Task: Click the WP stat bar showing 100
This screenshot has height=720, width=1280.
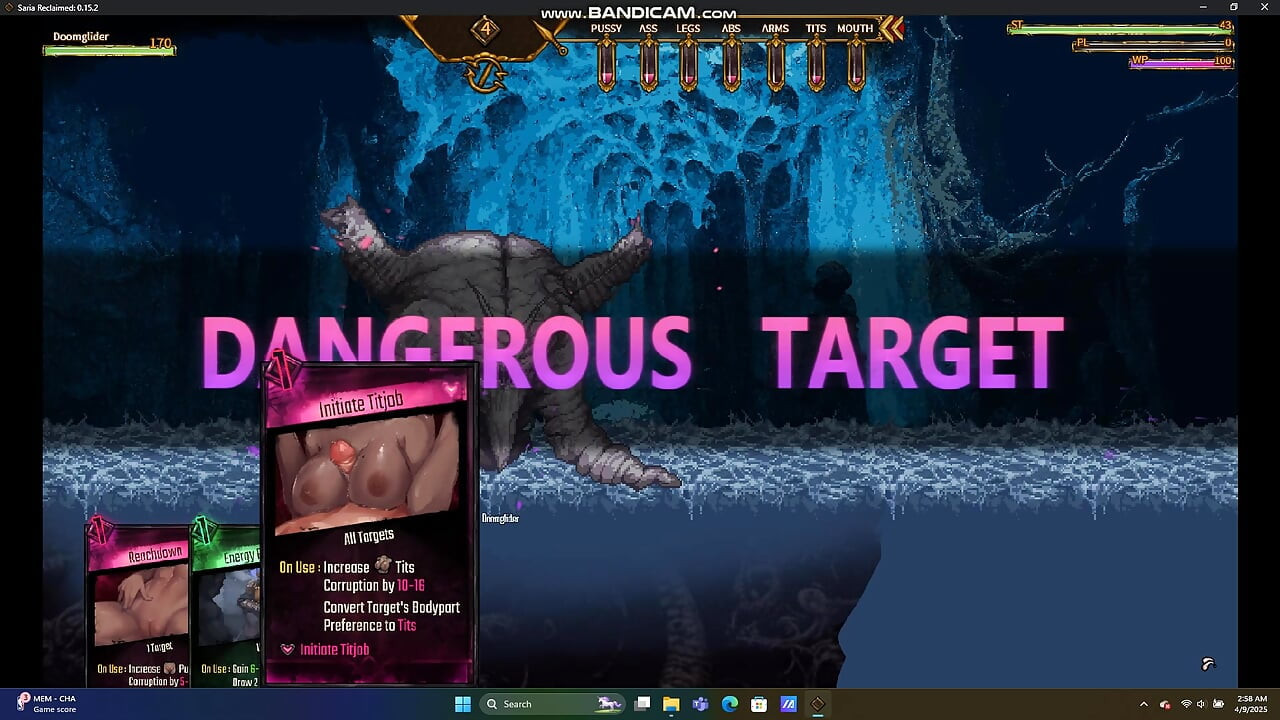Action: [1181, 62]
